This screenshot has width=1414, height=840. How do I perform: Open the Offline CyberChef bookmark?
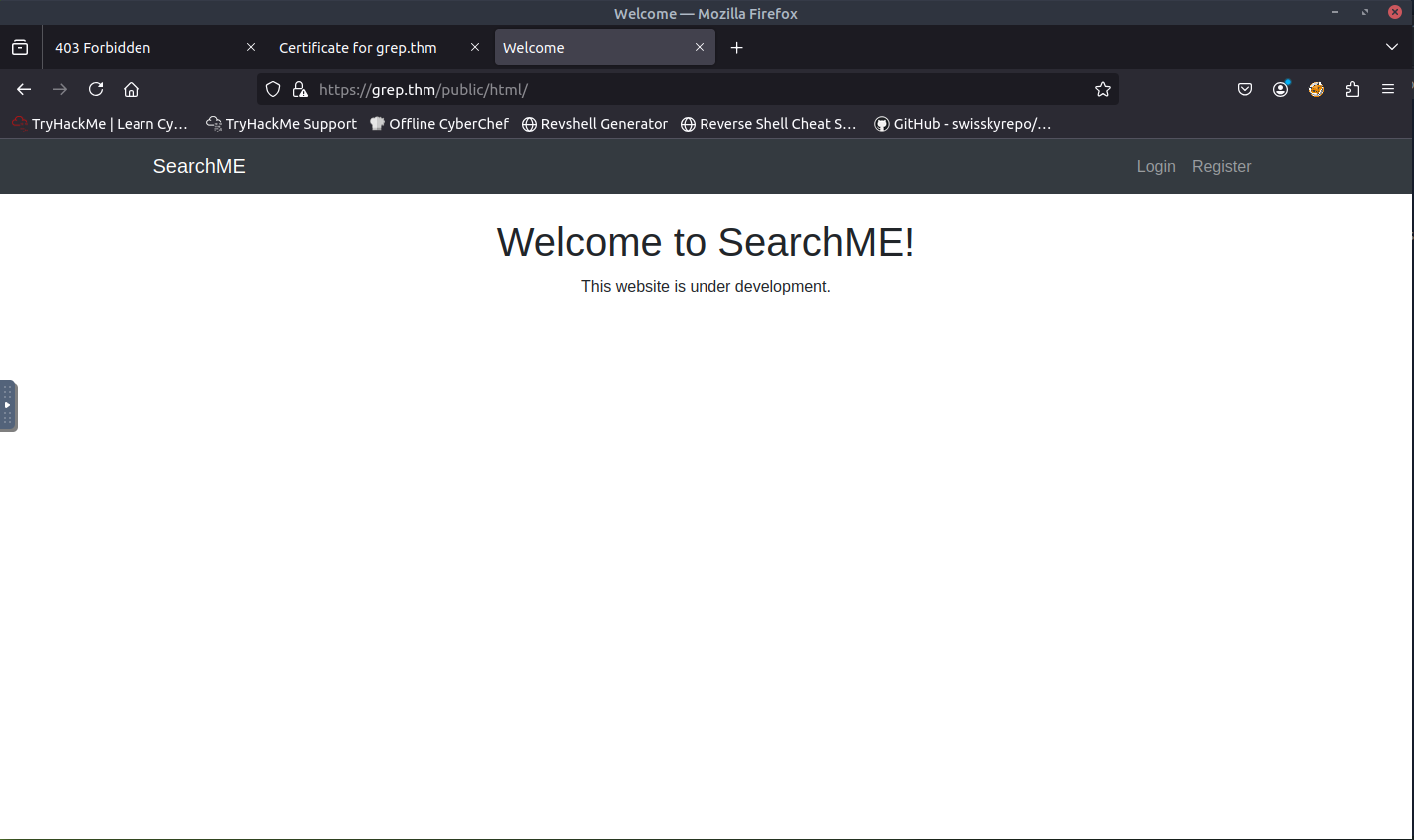click(439, 124)
